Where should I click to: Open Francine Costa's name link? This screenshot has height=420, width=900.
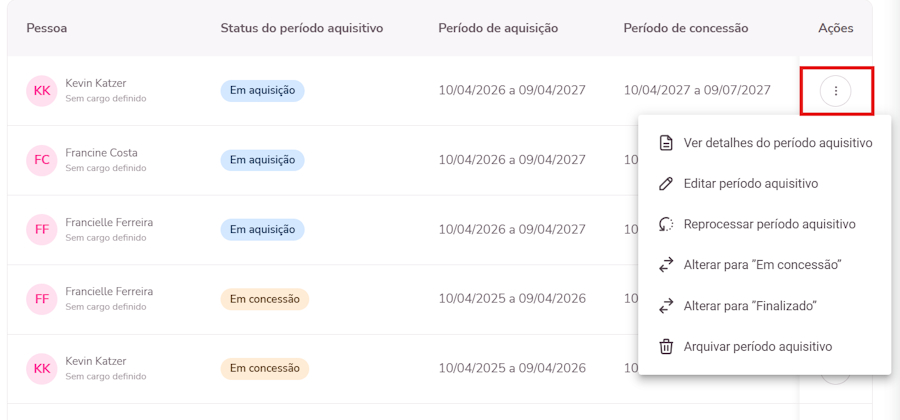102,153
